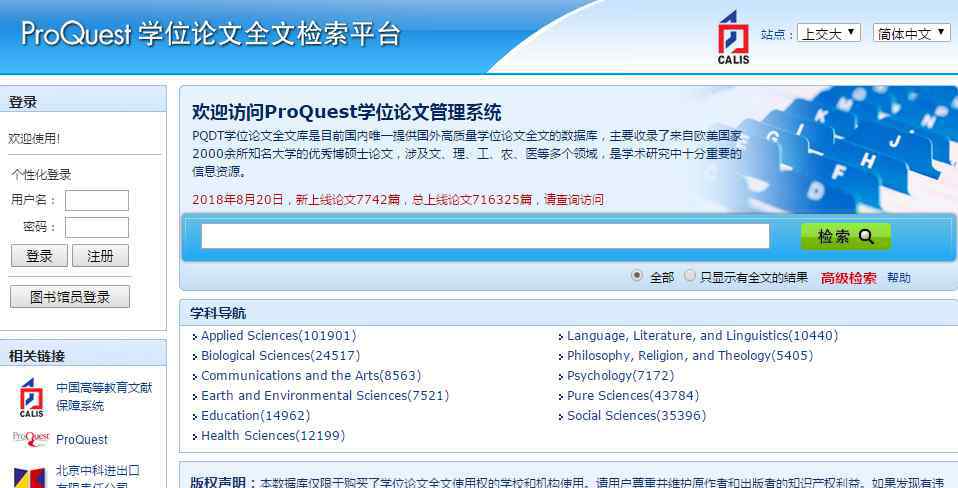Open Earth and Environmental Sciences(7521) link

(x=325, y=396)
